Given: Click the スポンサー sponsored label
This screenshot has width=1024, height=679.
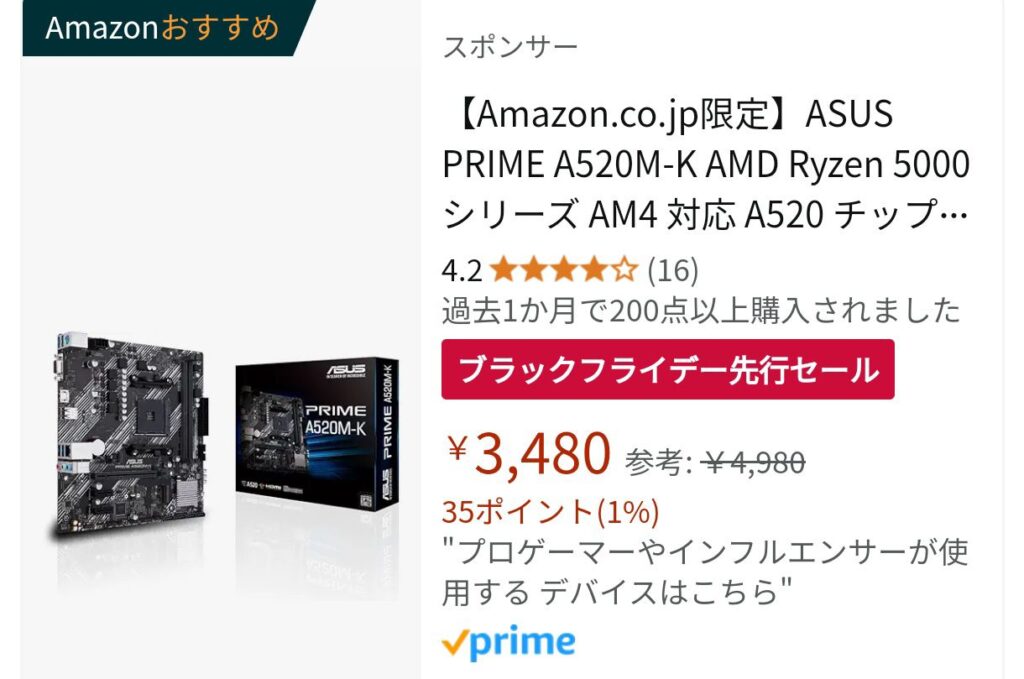Looking at the screenshot, I should pos(510,47).
